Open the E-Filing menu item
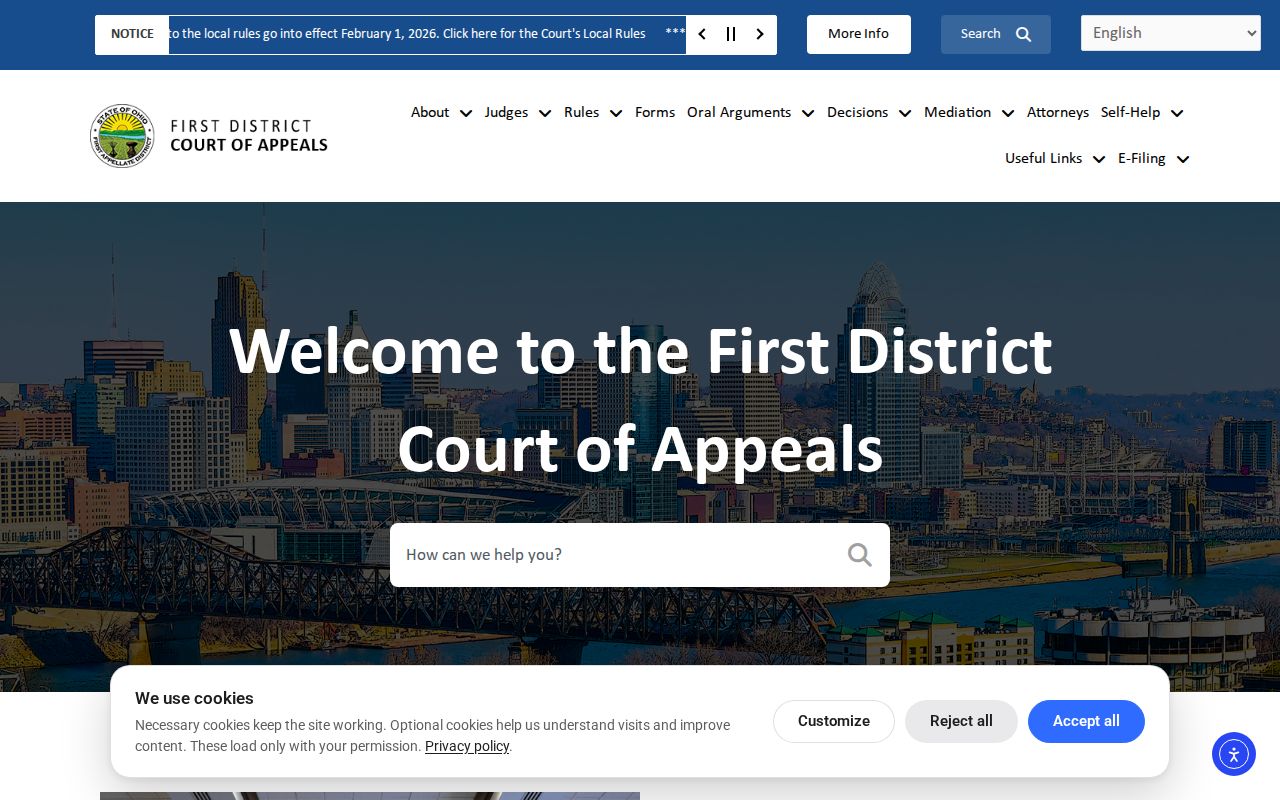Viewport: 1280px width, 800px height. tap(1141, 158)
